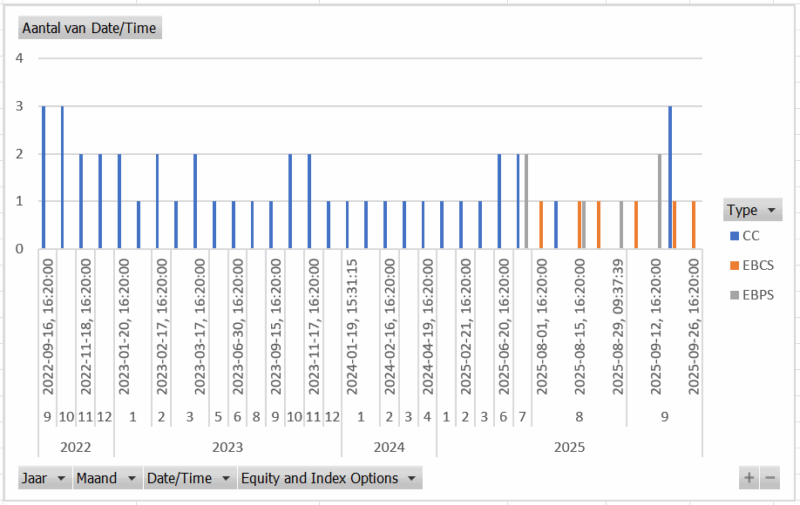This screenshot has height=505, width=800.
Task: Click the plus expand field button
Action: 749,478
